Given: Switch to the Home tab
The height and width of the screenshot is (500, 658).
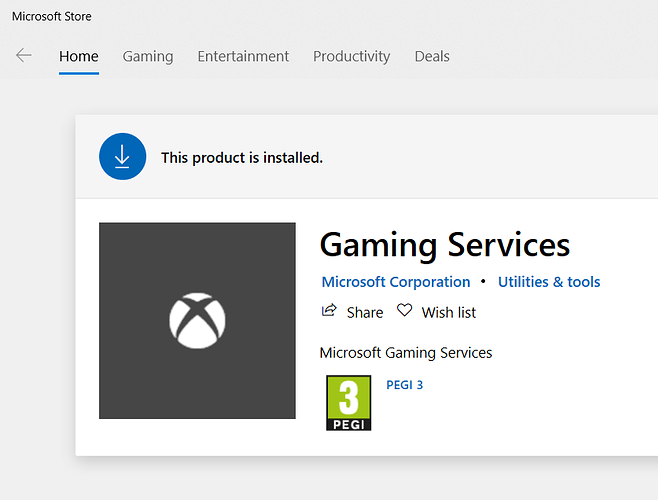Looking at the screenshot, I should coord(79,56).
